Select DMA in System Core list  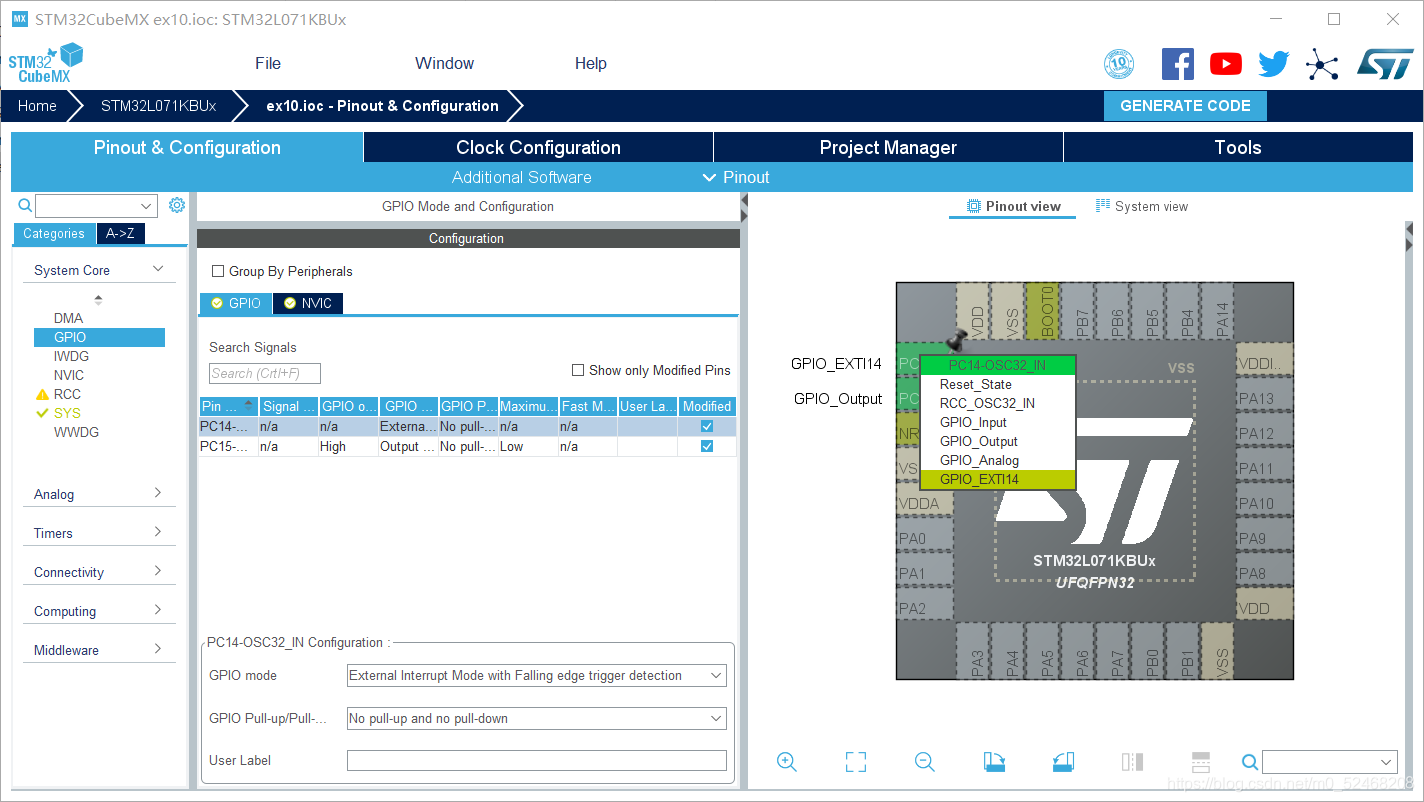[x=69, y=318]
